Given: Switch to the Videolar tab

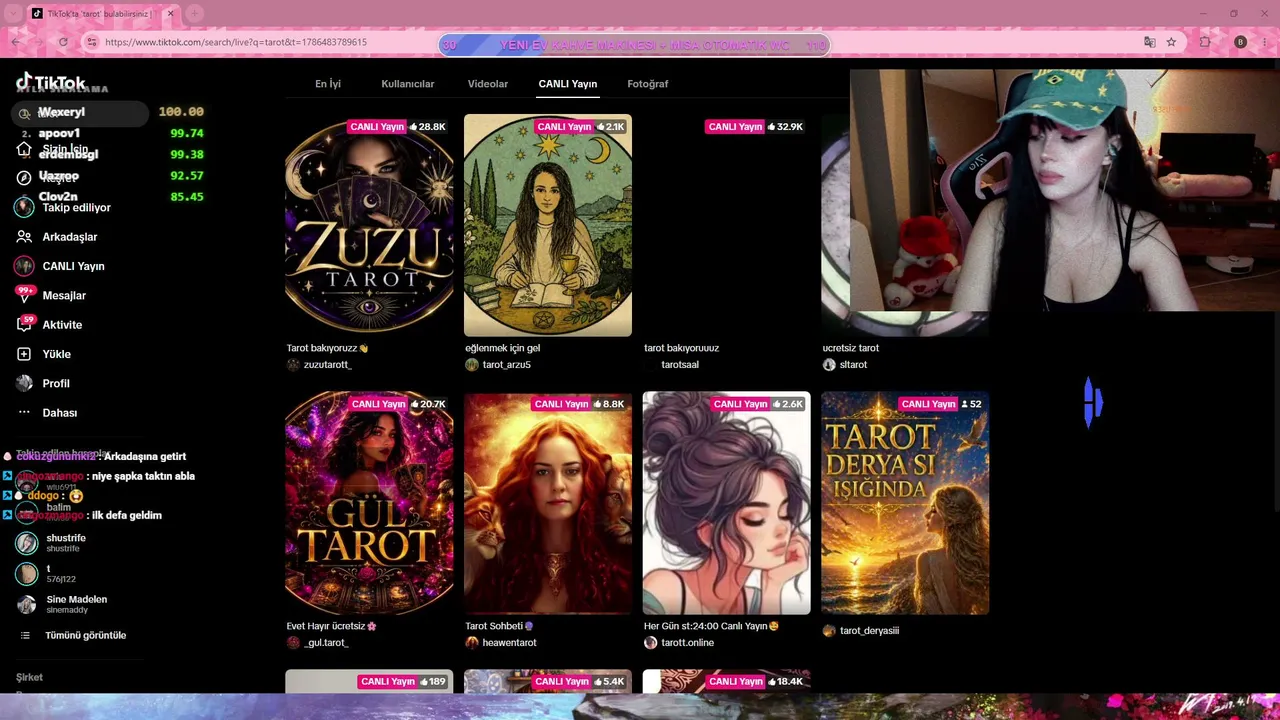Looking at the screenshot, I should (x=488, y=84).
